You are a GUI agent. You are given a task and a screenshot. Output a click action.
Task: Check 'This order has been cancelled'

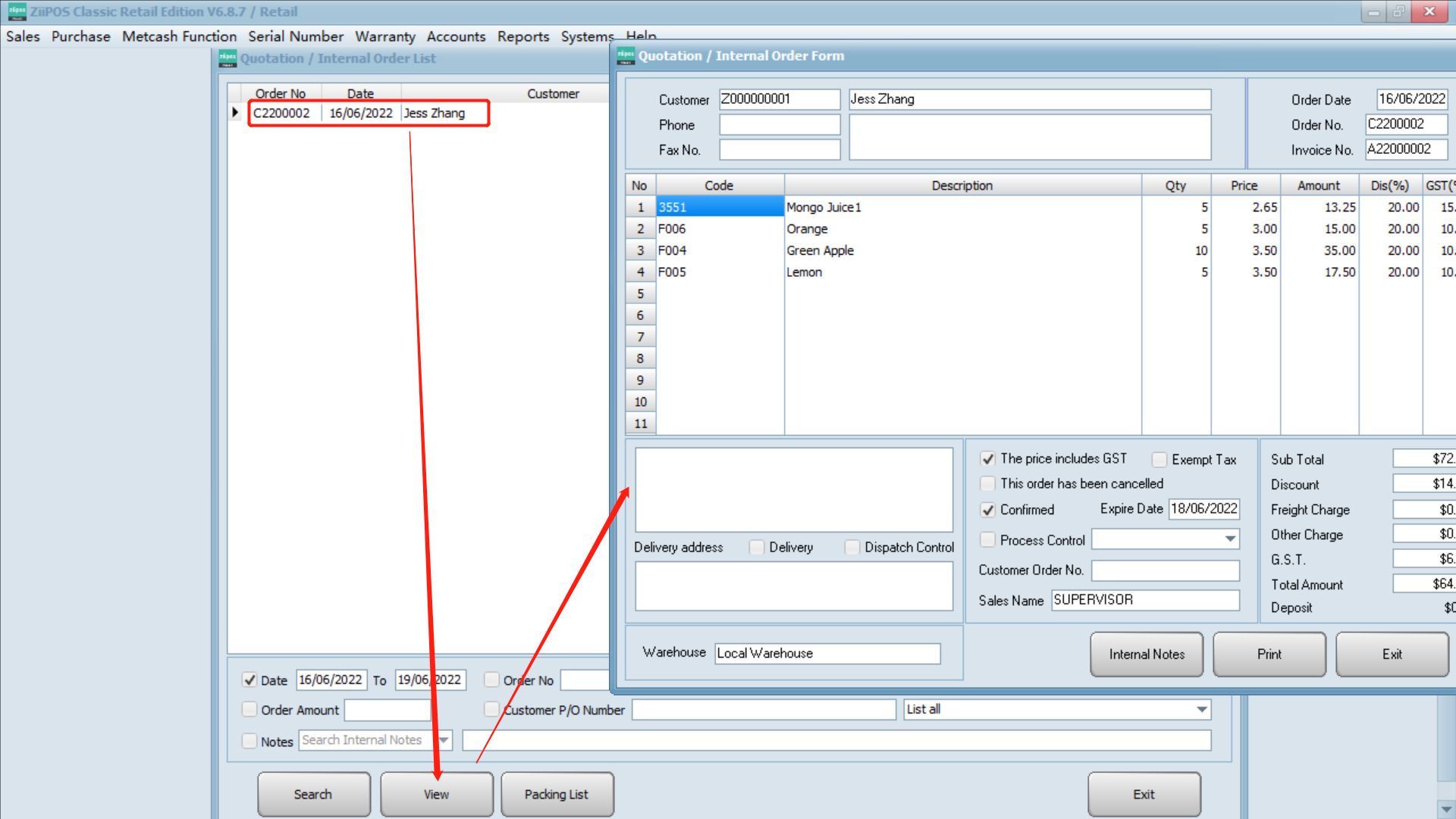[x=987, y=484]
